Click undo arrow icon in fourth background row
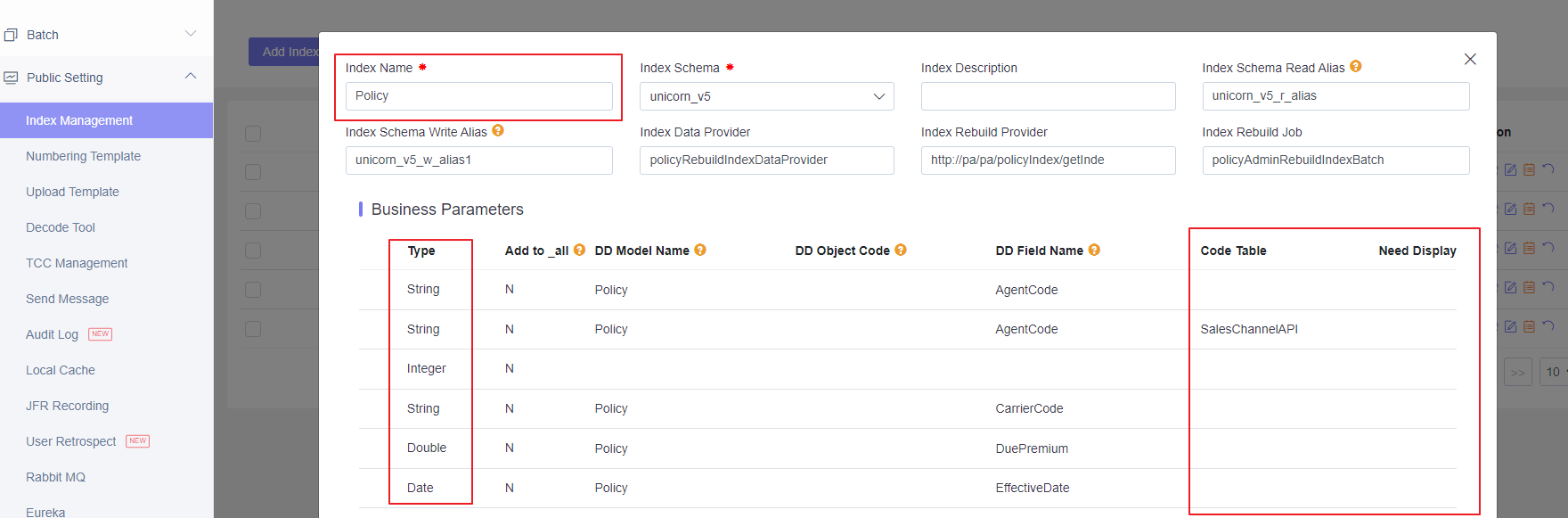This screenshot has height=518, width=1568. click(1548, 286)
